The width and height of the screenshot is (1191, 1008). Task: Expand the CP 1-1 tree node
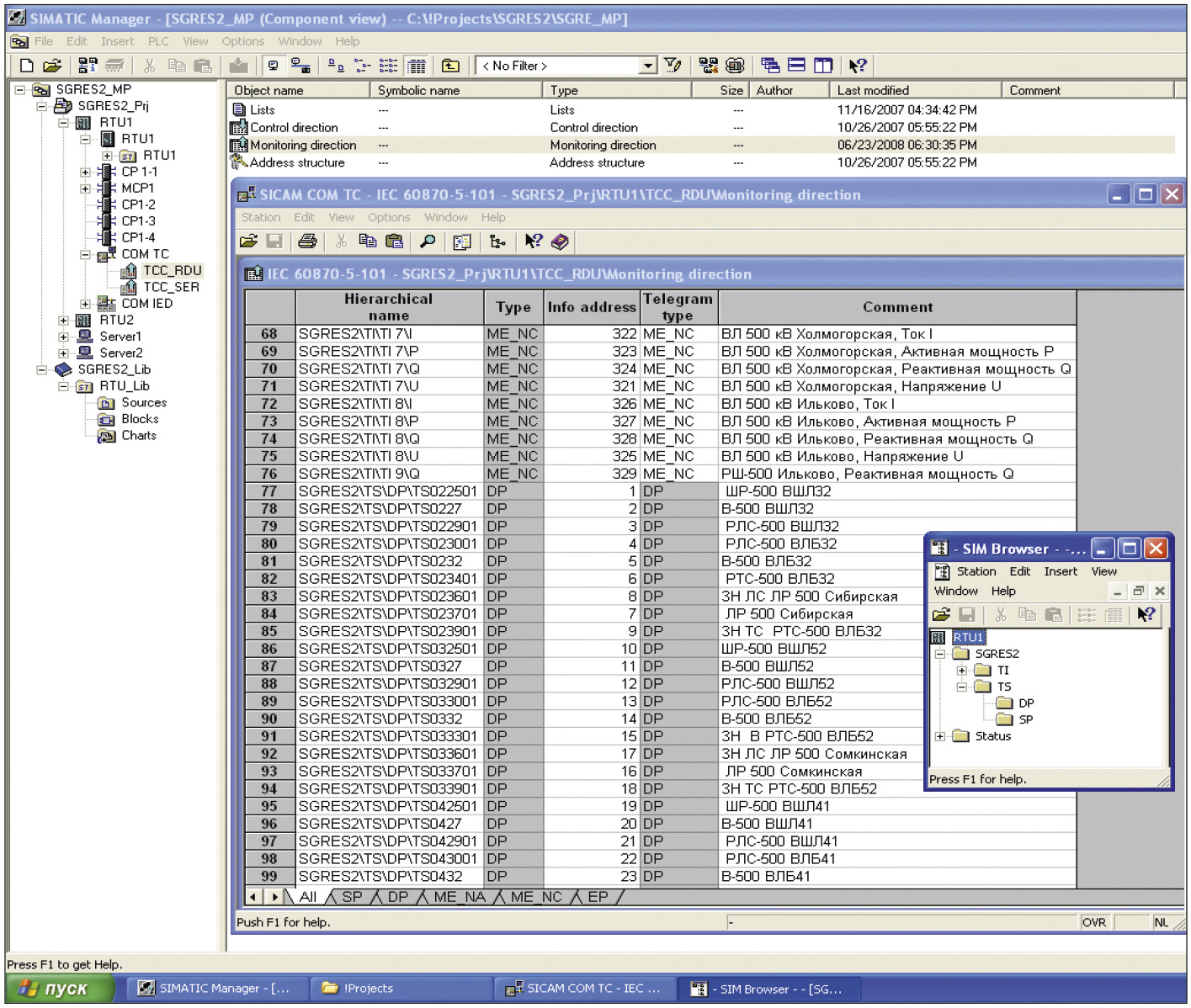(x=85, y=172)
